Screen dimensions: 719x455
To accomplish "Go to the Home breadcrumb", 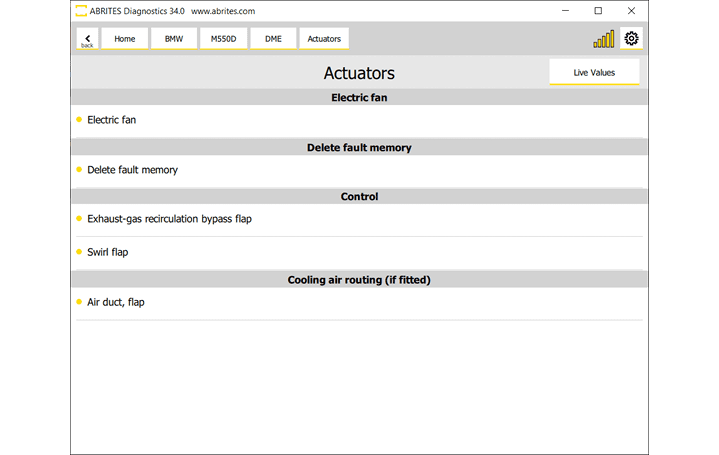I will pyautogui.click(x=125, y=39).
